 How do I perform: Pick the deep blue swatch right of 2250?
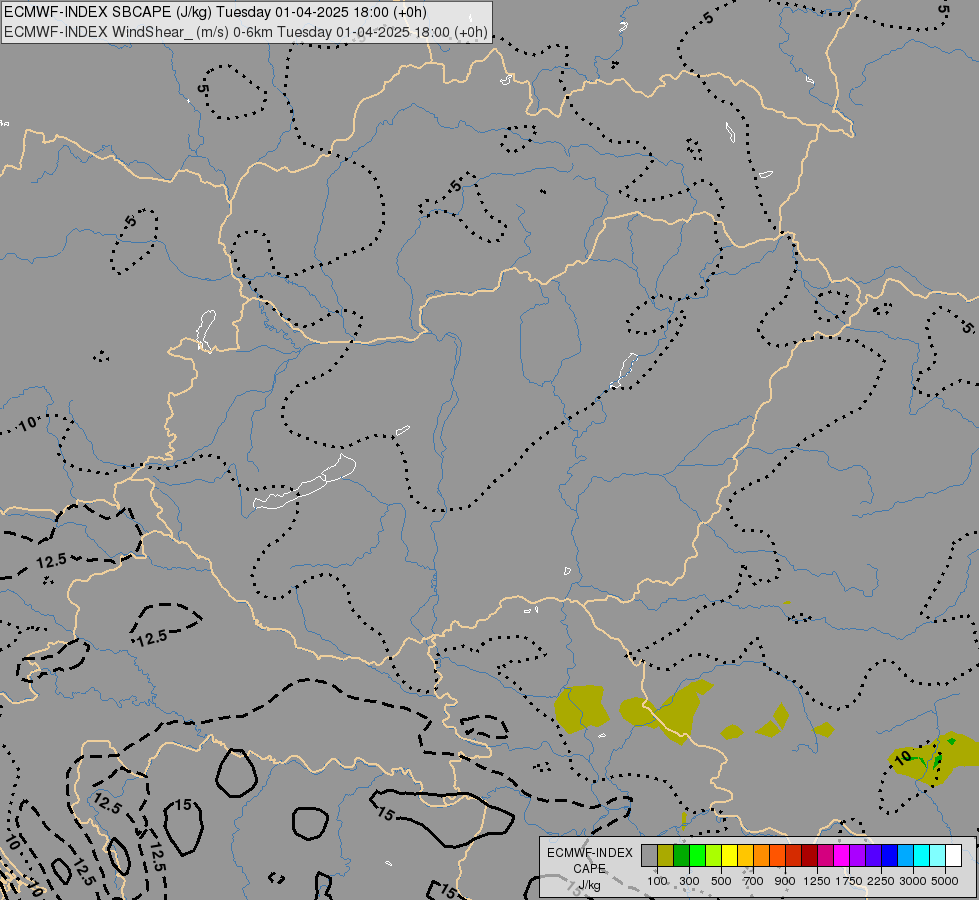click(890, 855)
